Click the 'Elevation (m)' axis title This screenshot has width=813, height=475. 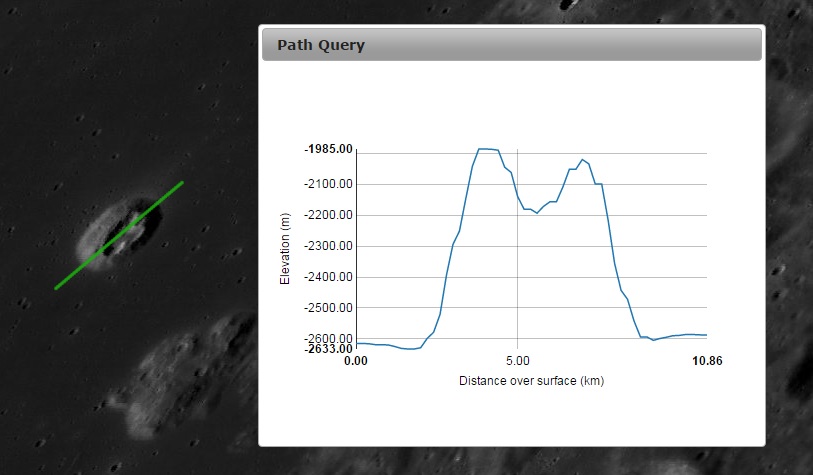pyautogui.click(x=285, y=249)
